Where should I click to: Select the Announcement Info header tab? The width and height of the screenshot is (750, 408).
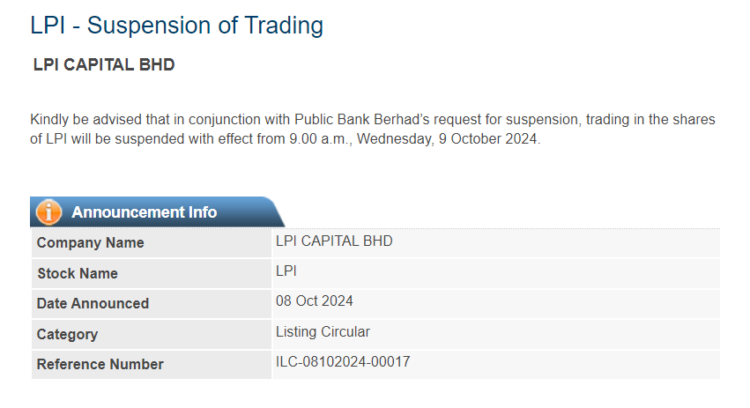tap(144, 212)
